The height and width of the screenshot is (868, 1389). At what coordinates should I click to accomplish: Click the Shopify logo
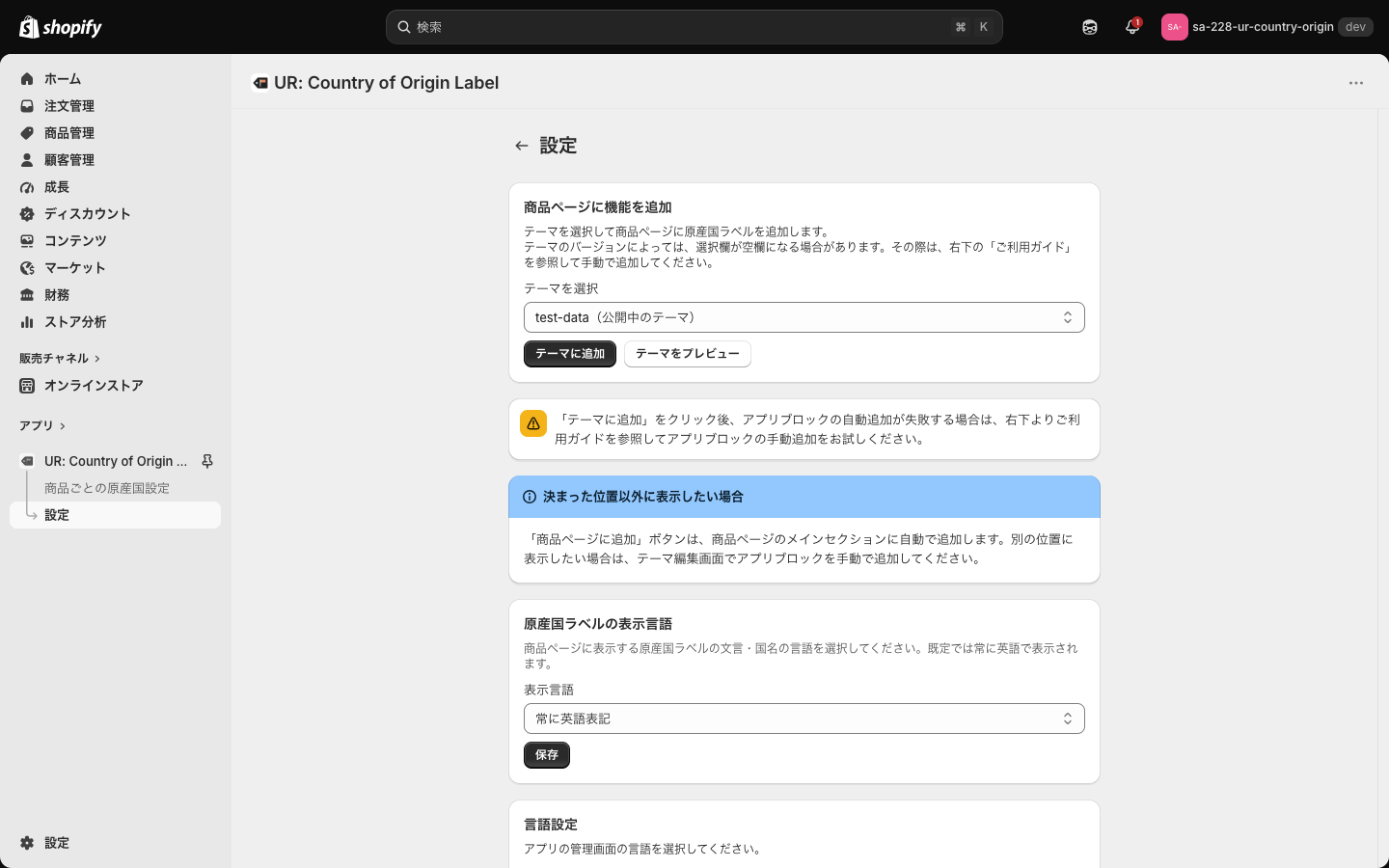61,27
